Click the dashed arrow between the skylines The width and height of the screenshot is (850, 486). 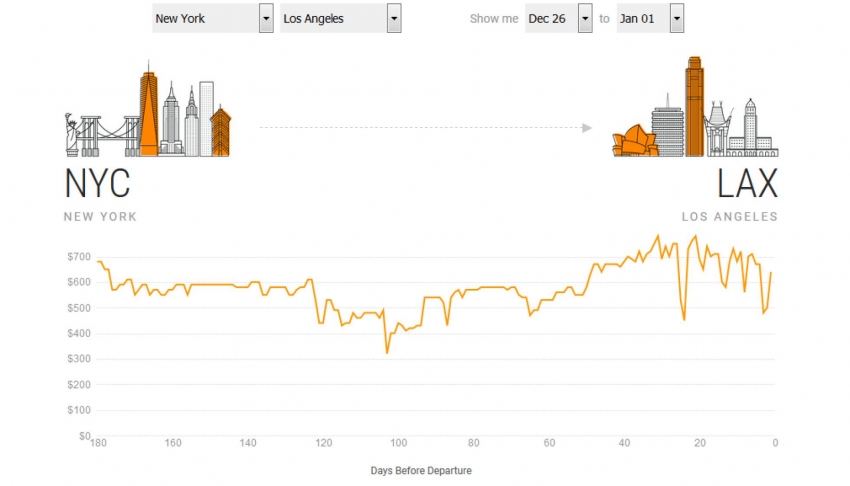pos(425,128)
